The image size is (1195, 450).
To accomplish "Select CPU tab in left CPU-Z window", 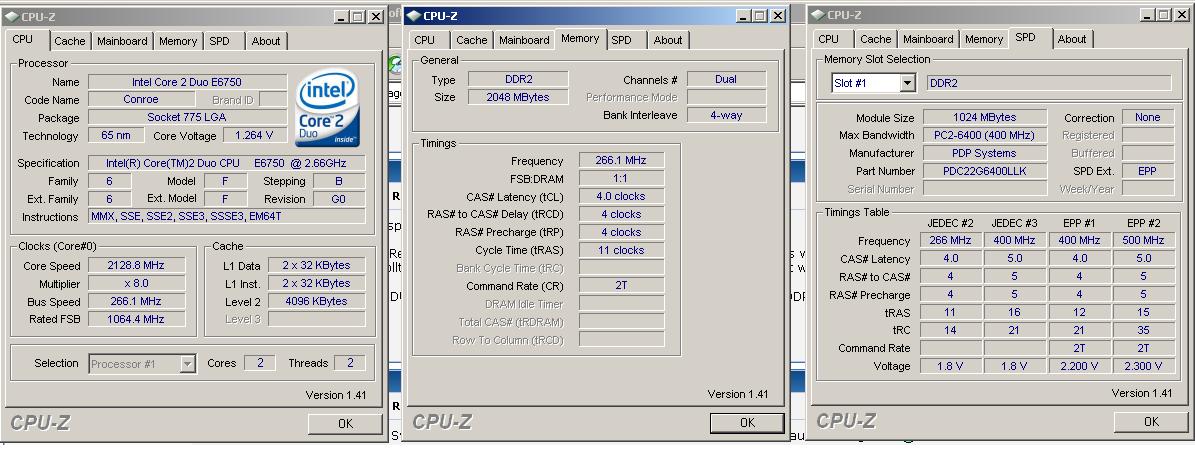I will tap(23, 39).
